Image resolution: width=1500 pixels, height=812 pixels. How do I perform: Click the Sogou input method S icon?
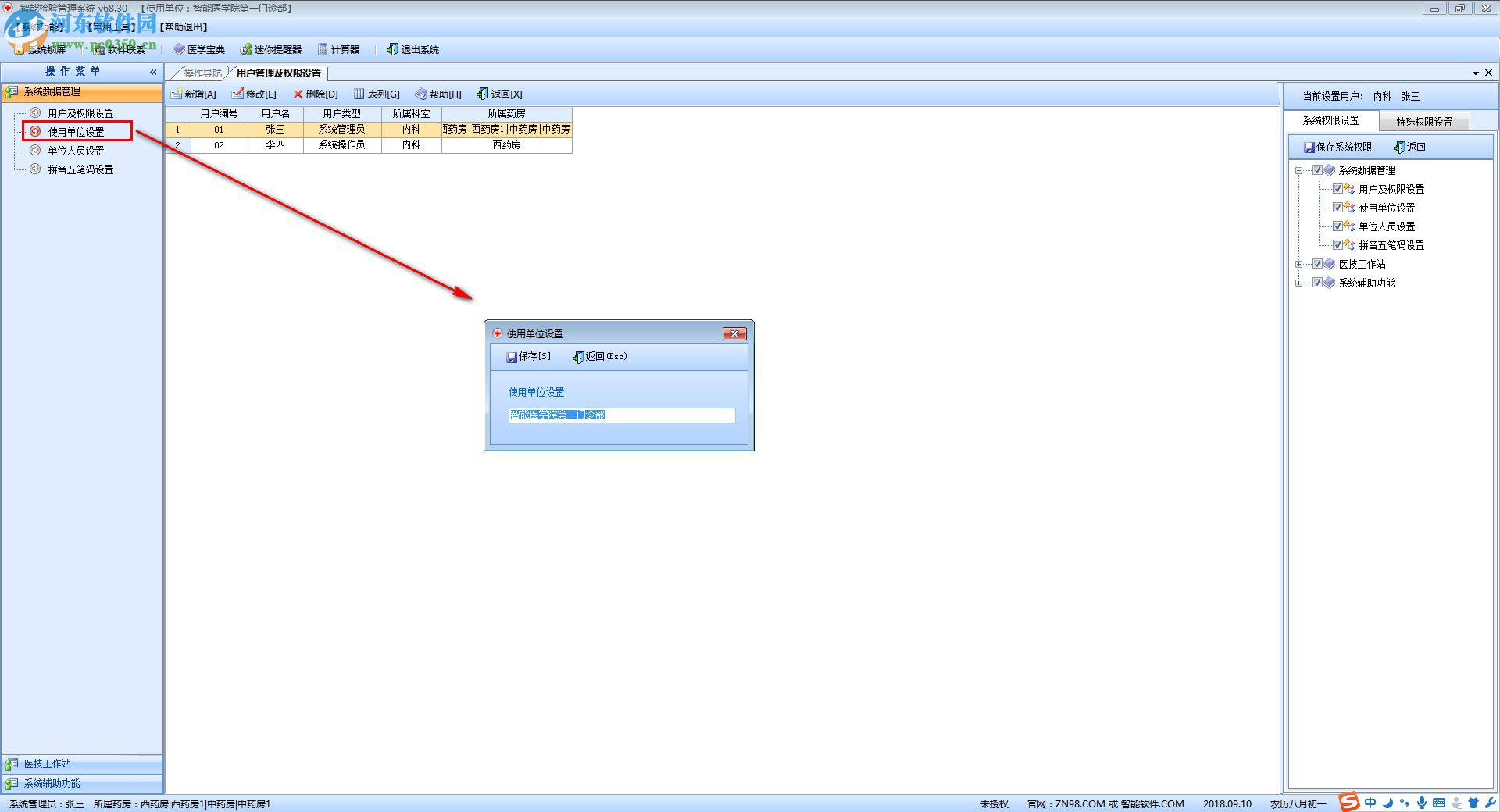pos(1349,803)
